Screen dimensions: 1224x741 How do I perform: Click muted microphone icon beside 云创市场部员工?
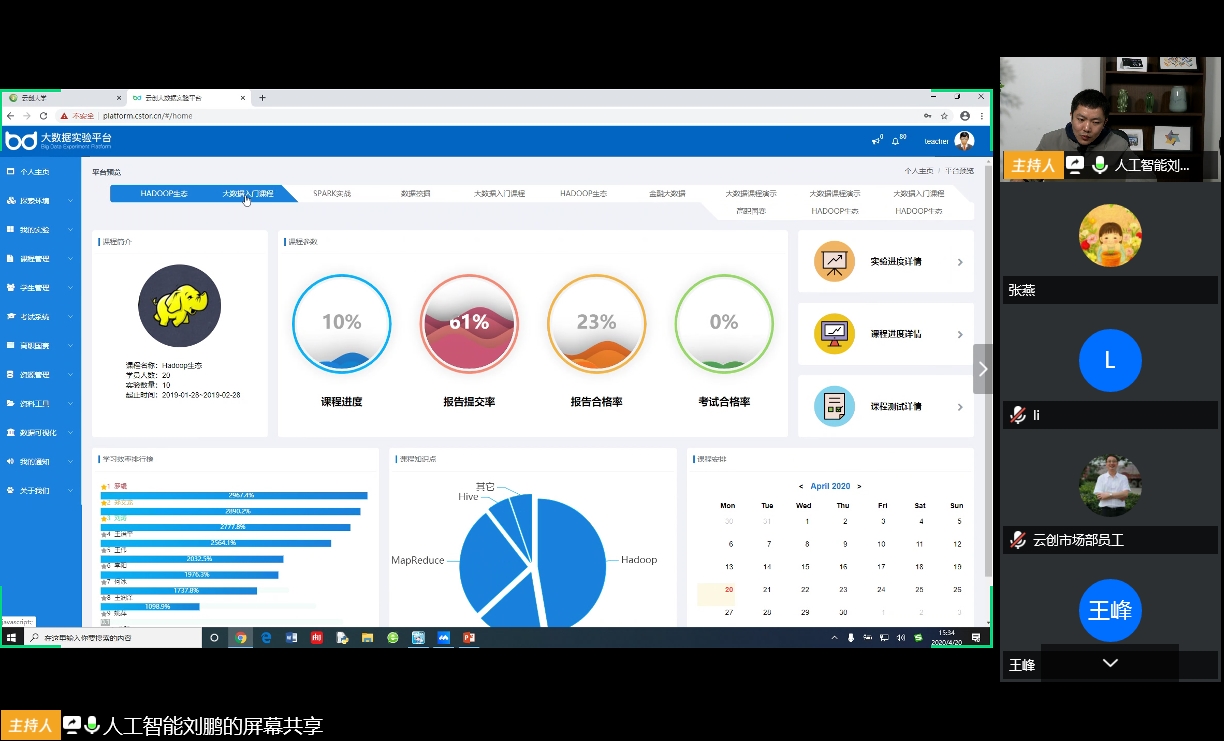(x=1018, y=540)
